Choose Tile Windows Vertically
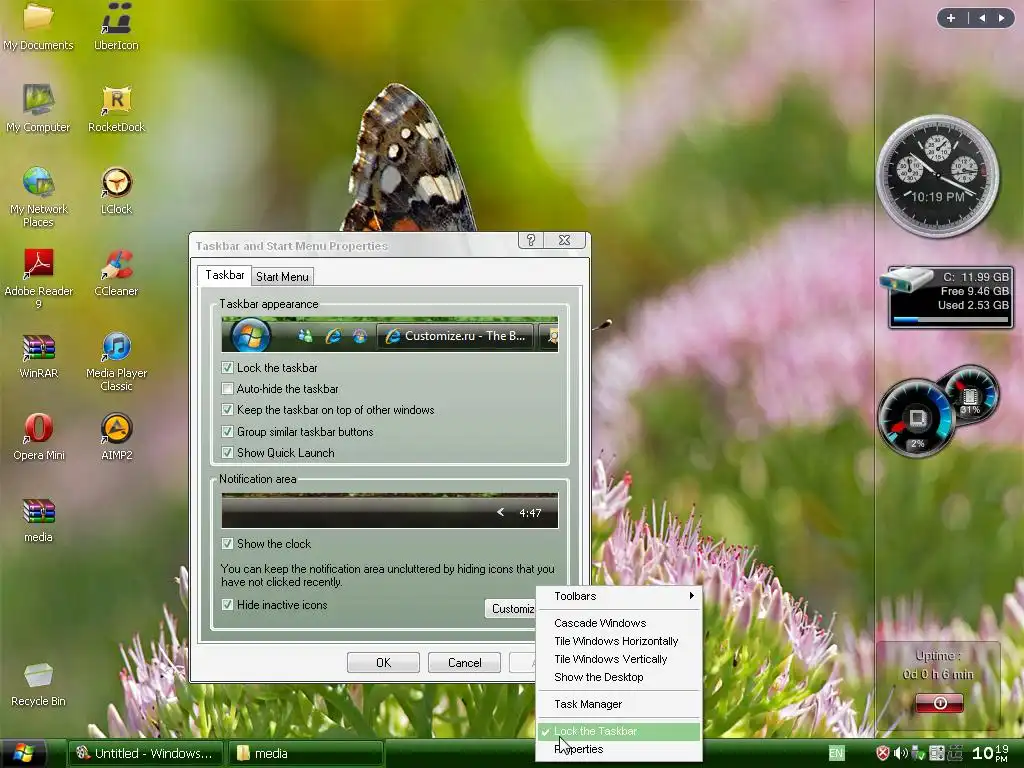Screen dimensions: 1024x768 tap(618, 660)
